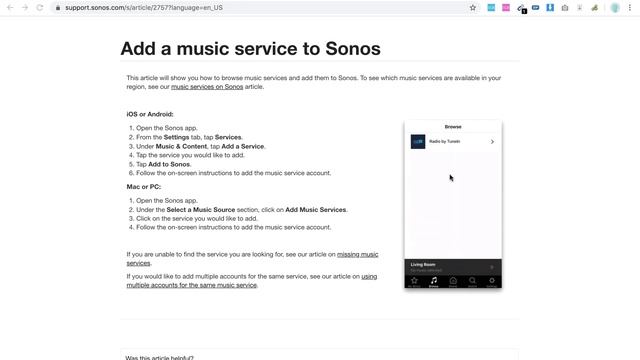Viewport: 640px width, 360px height.
Task: Open the blue download-arrow extension
Action: [x=550, y=8]
